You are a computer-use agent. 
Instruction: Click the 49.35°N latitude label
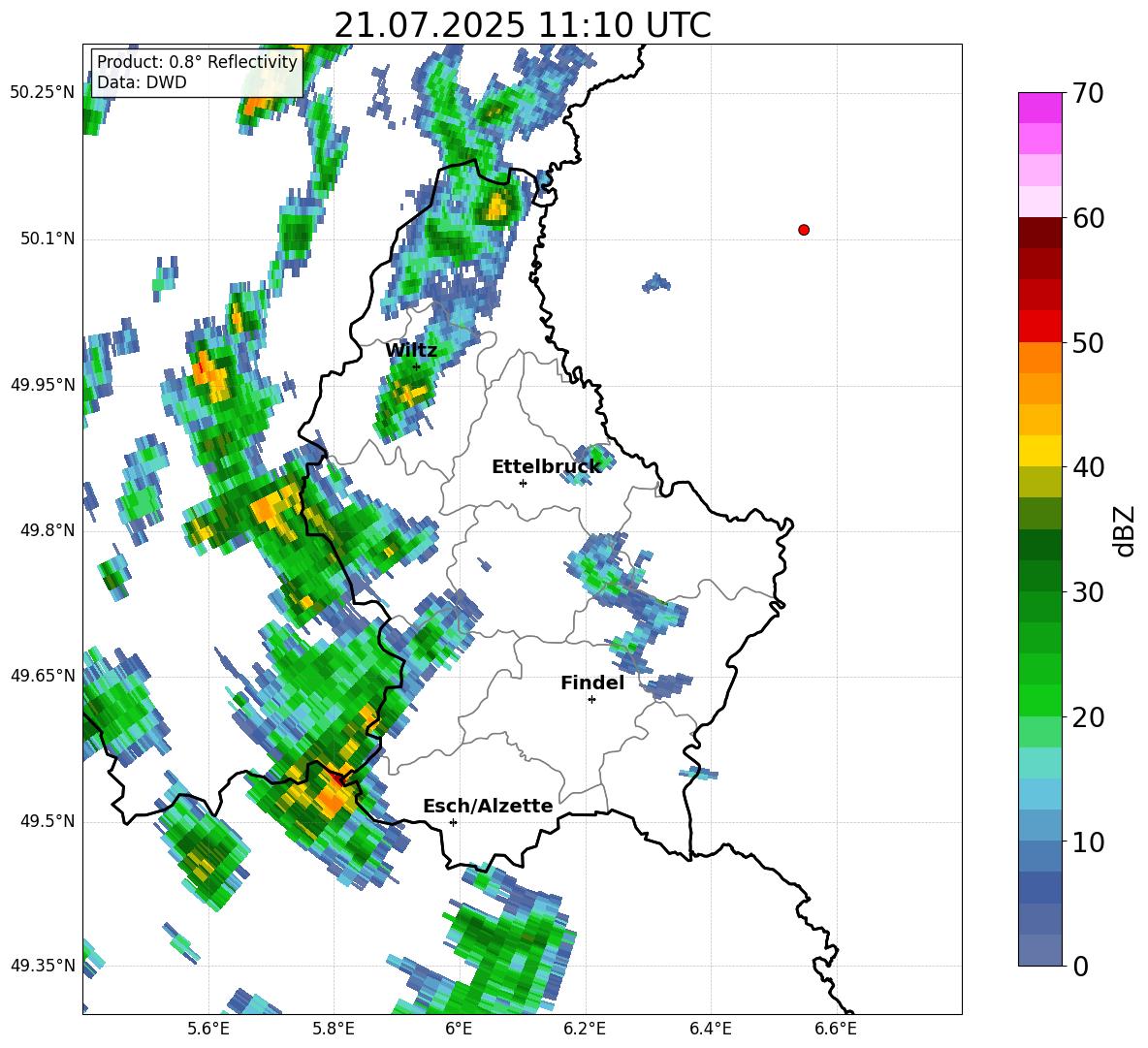click(43, 966)
